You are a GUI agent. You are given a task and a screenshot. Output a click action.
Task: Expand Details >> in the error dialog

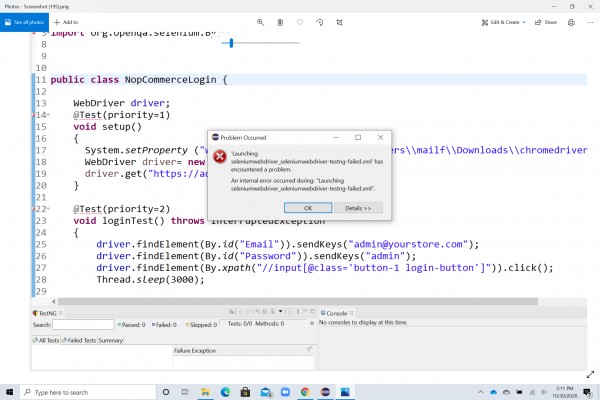tap(358, 208)
